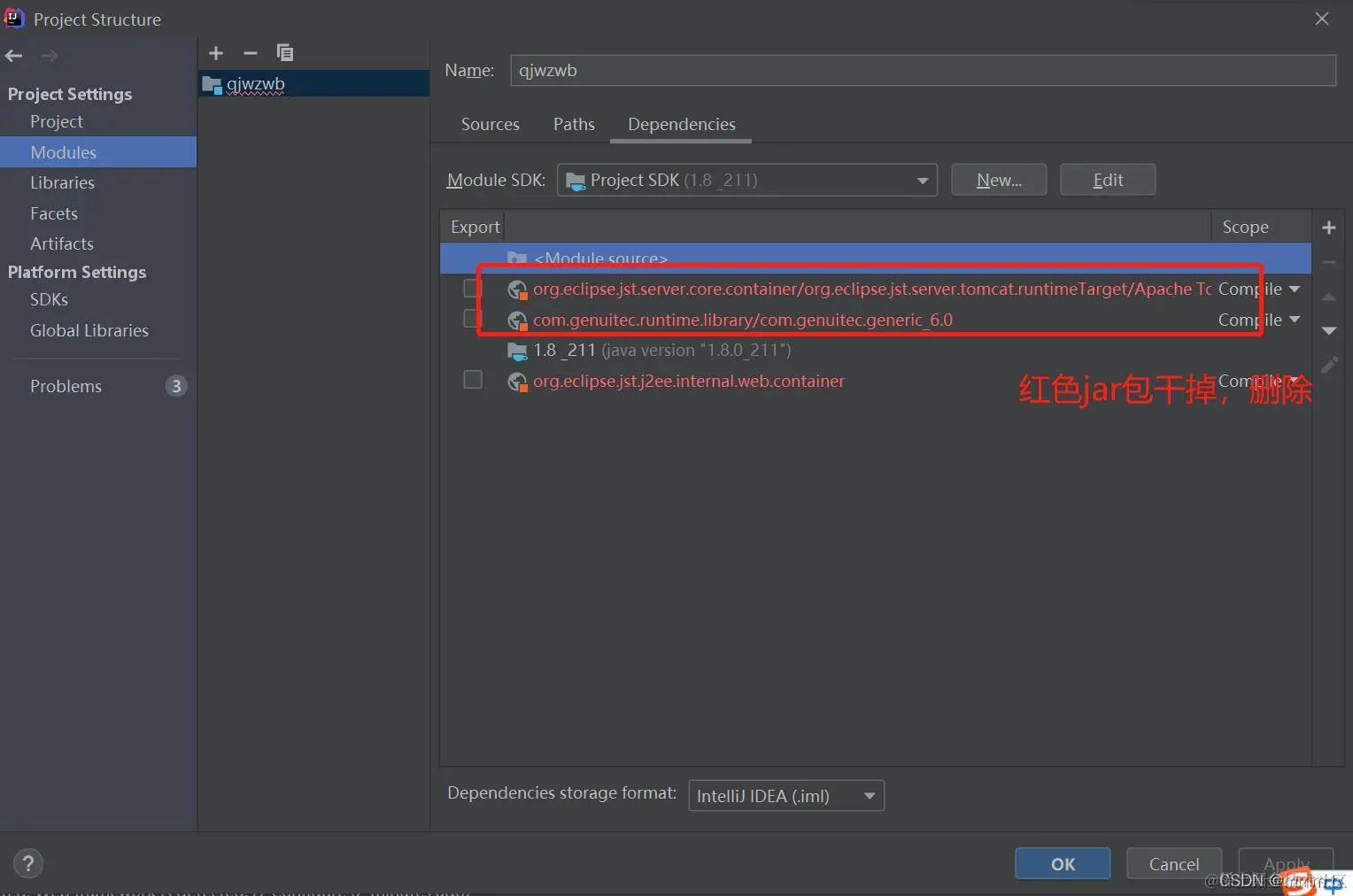
Task: Switch to the Dependencies tab
Action: 682,124
